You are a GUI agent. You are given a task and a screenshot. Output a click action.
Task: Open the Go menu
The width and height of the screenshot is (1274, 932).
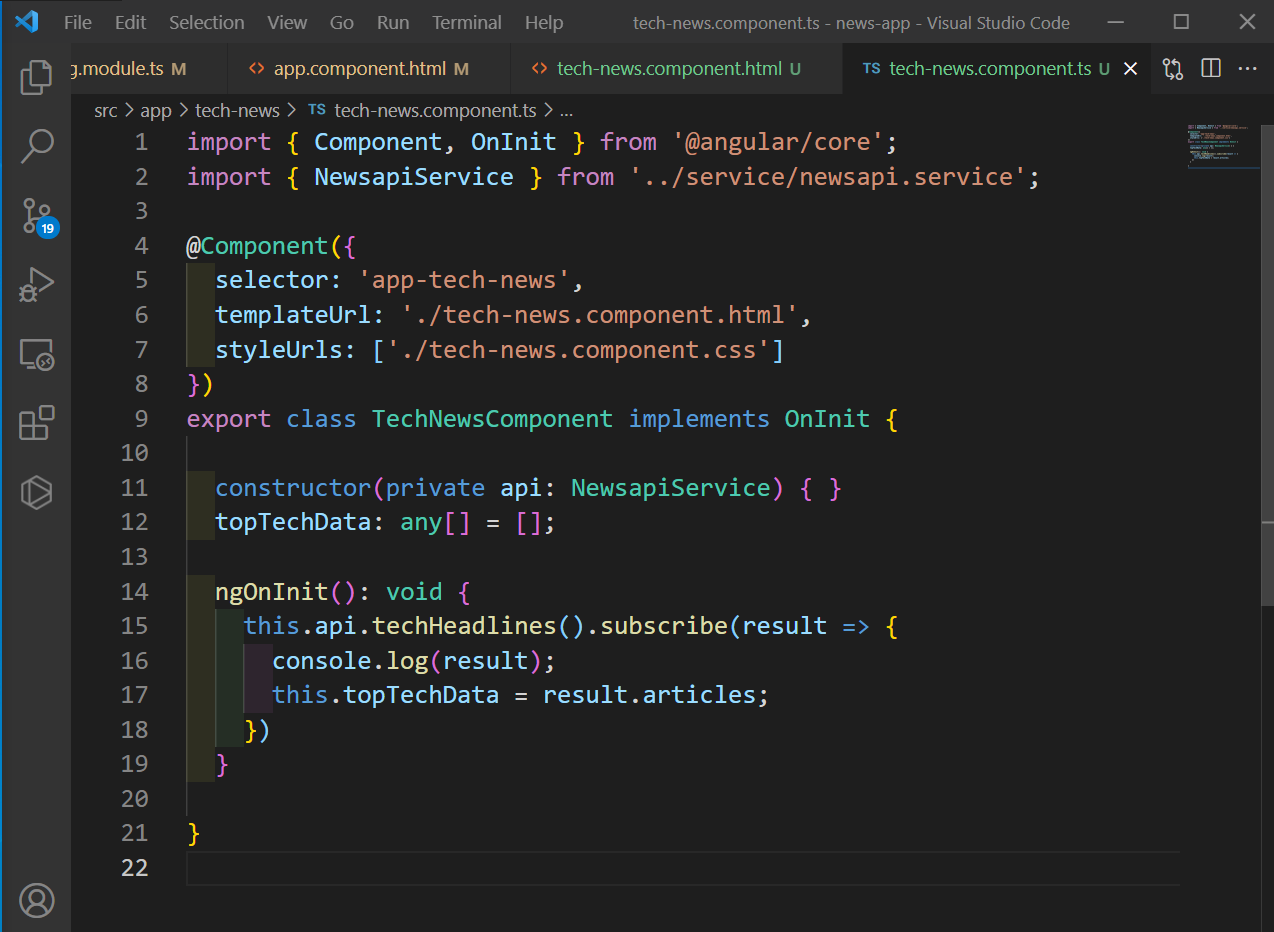coord(342,22)
